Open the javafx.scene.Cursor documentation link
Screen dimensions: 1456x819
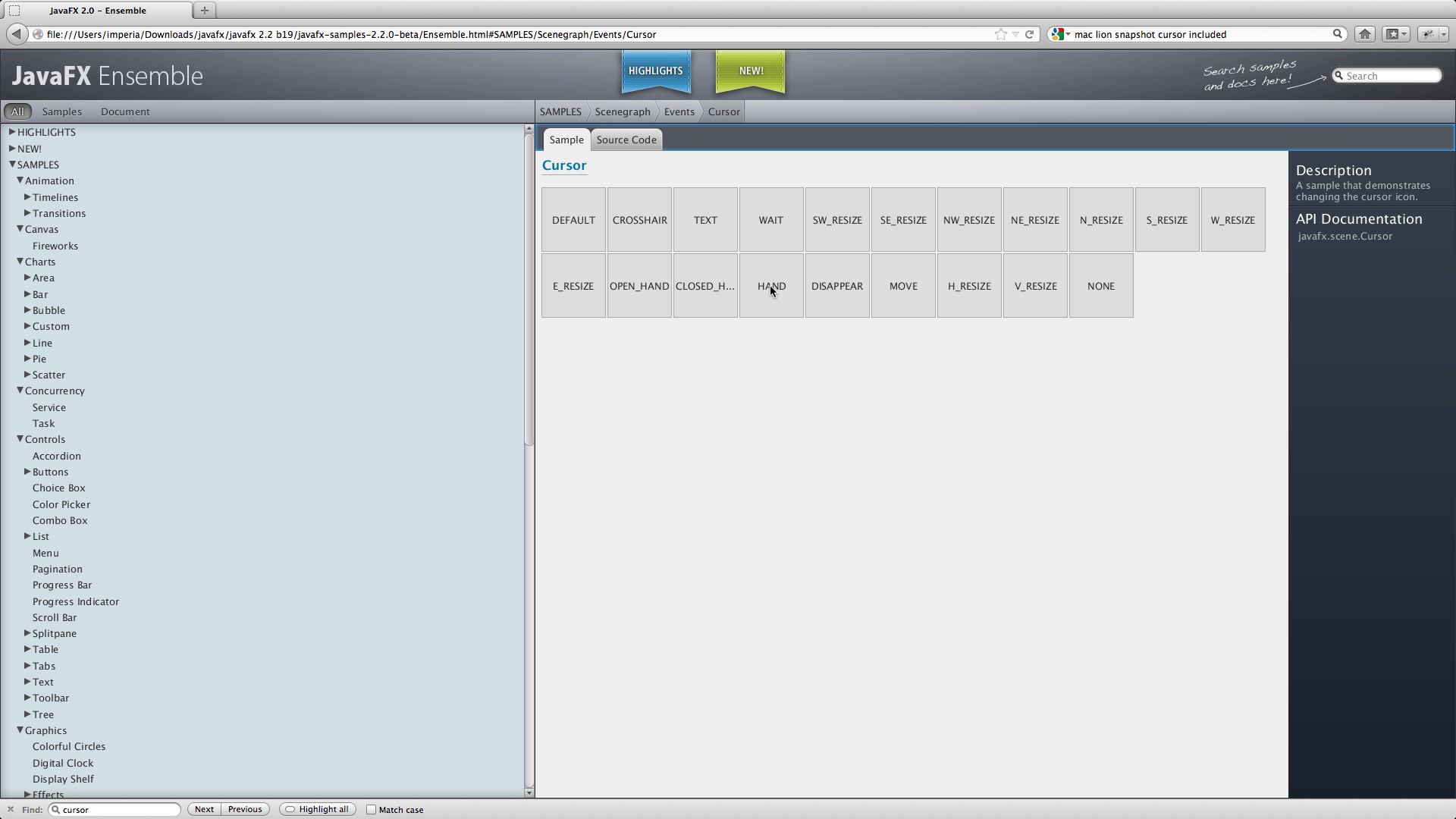tap(1345, 237)
